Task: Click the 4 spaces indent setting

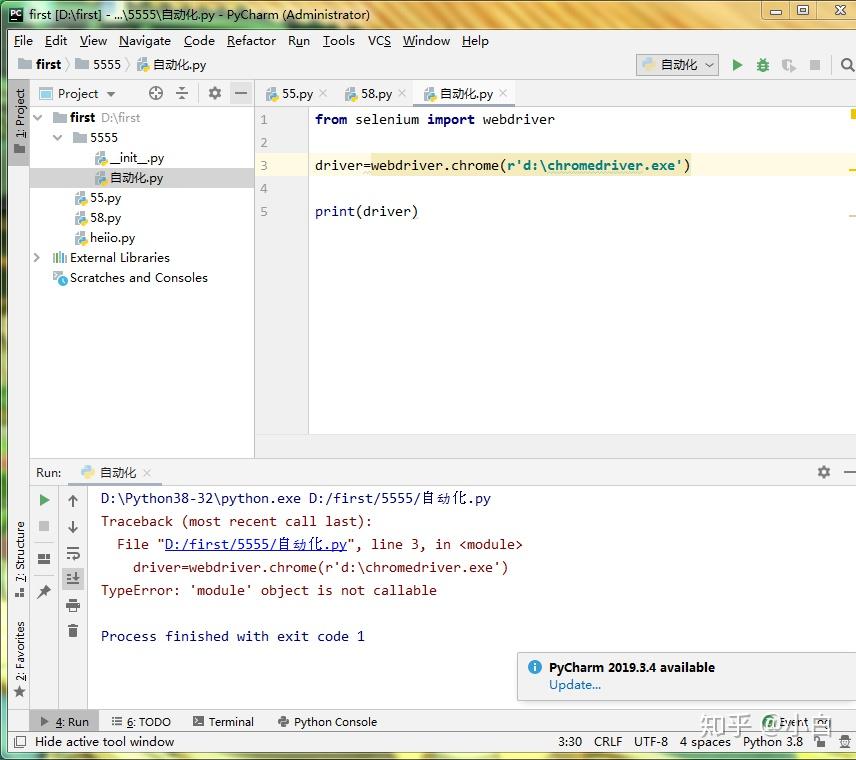Action: point(705,741)
